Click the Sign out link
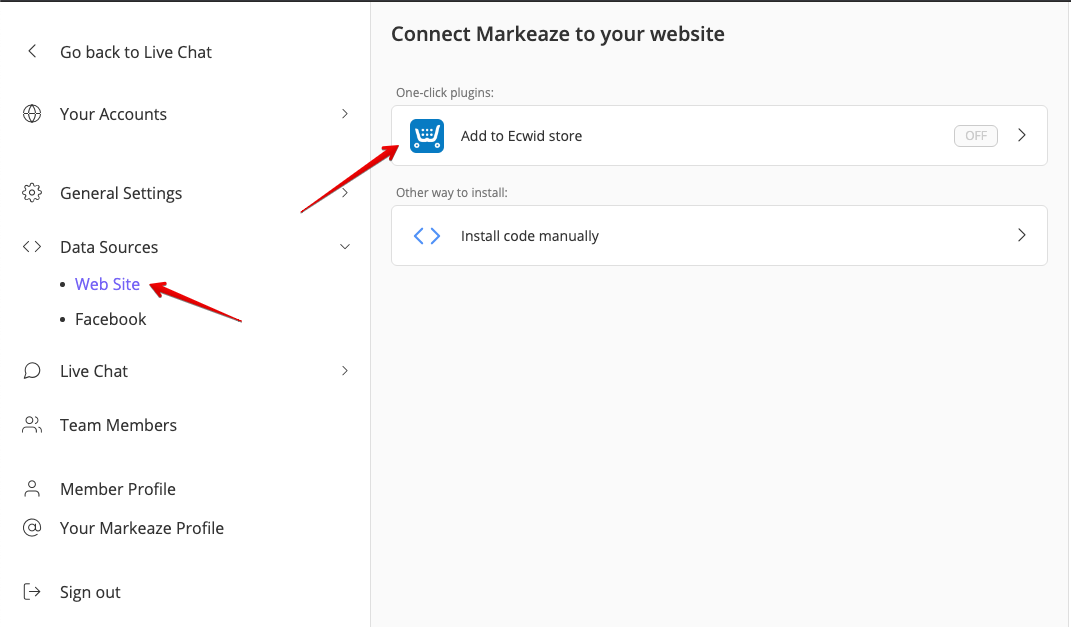 (x=90, y=592)
